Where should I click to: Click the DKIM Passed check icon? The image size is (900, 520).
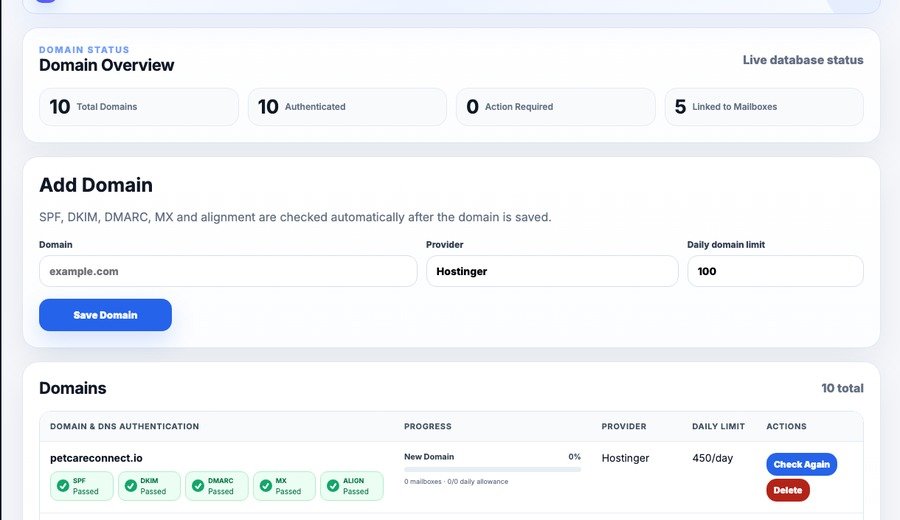131,486
